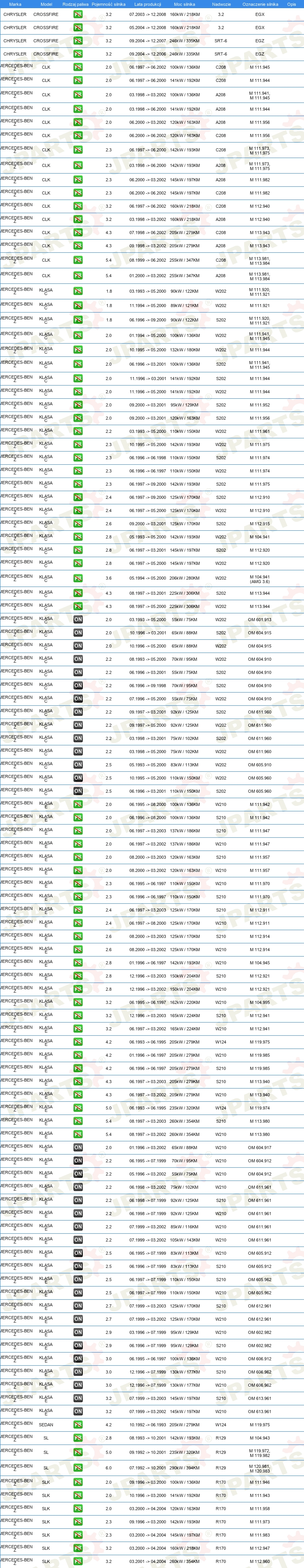Click PB icon in Crossfire 09.2004 -> 12.2006 row
Viewport: 304px width, 1568px height.
pos(78,54)
